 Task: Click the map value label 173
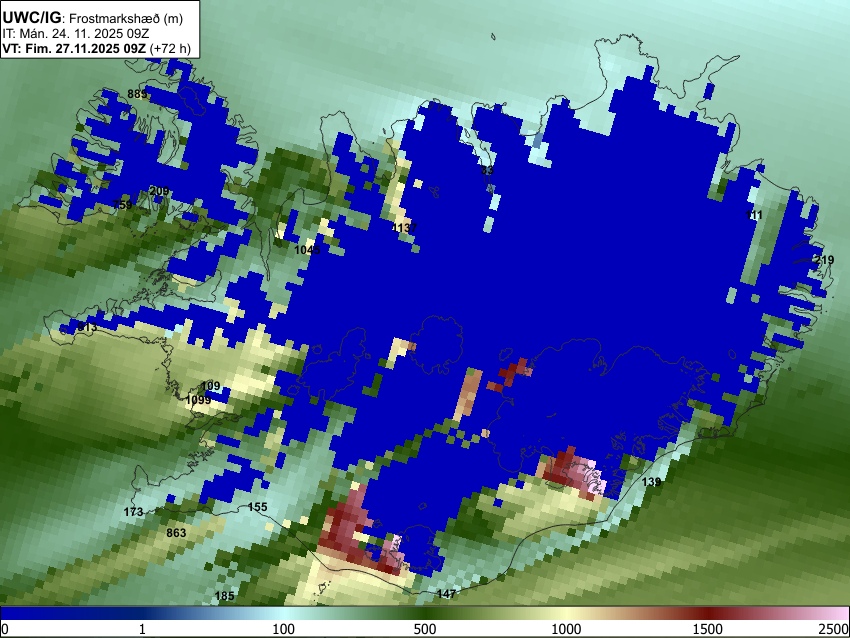click(133, 512)
